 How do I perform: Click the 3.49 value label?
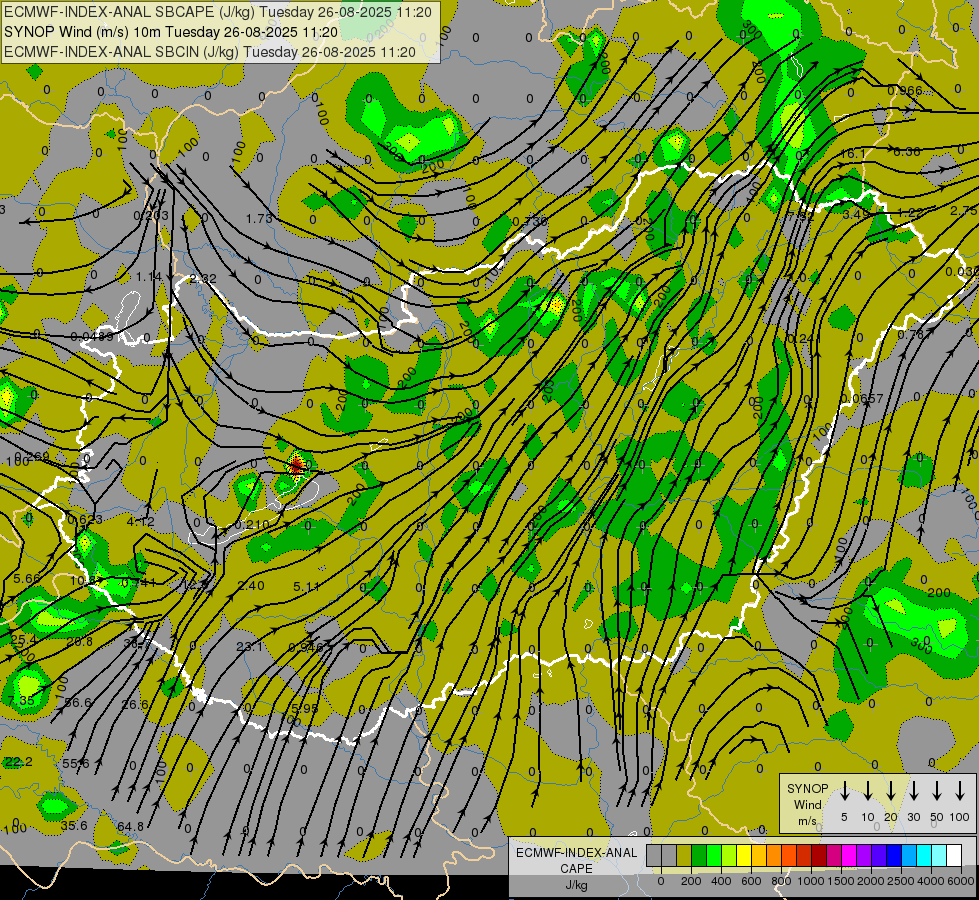[x=856, y=214]
